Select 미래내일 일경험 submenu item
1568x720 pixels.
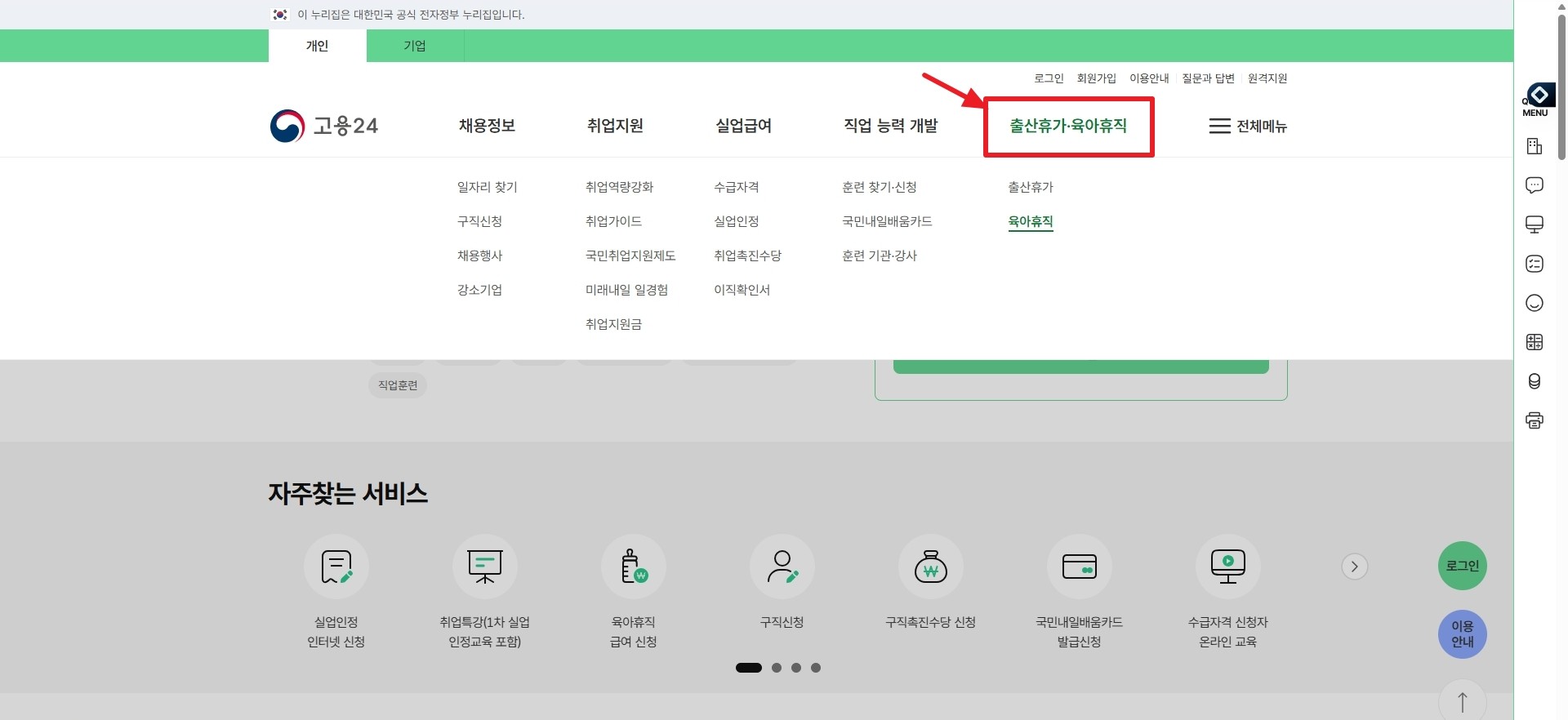coord(626,290)
